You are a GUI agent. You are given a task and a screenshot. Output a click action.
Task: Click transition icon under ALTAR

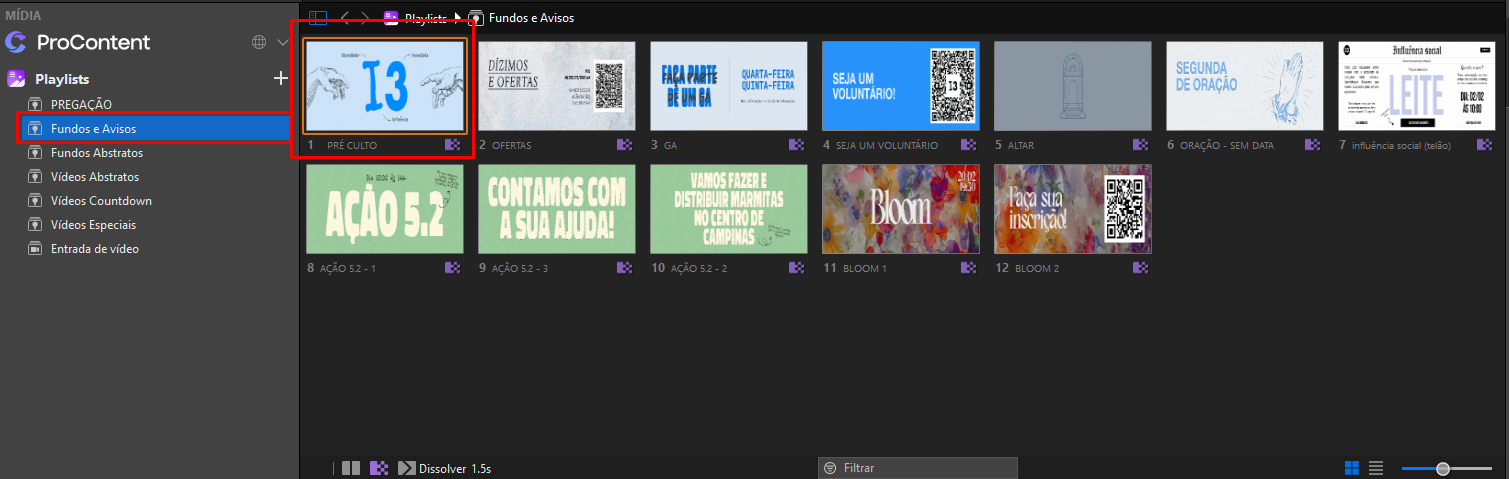[x=1141, y=145]
